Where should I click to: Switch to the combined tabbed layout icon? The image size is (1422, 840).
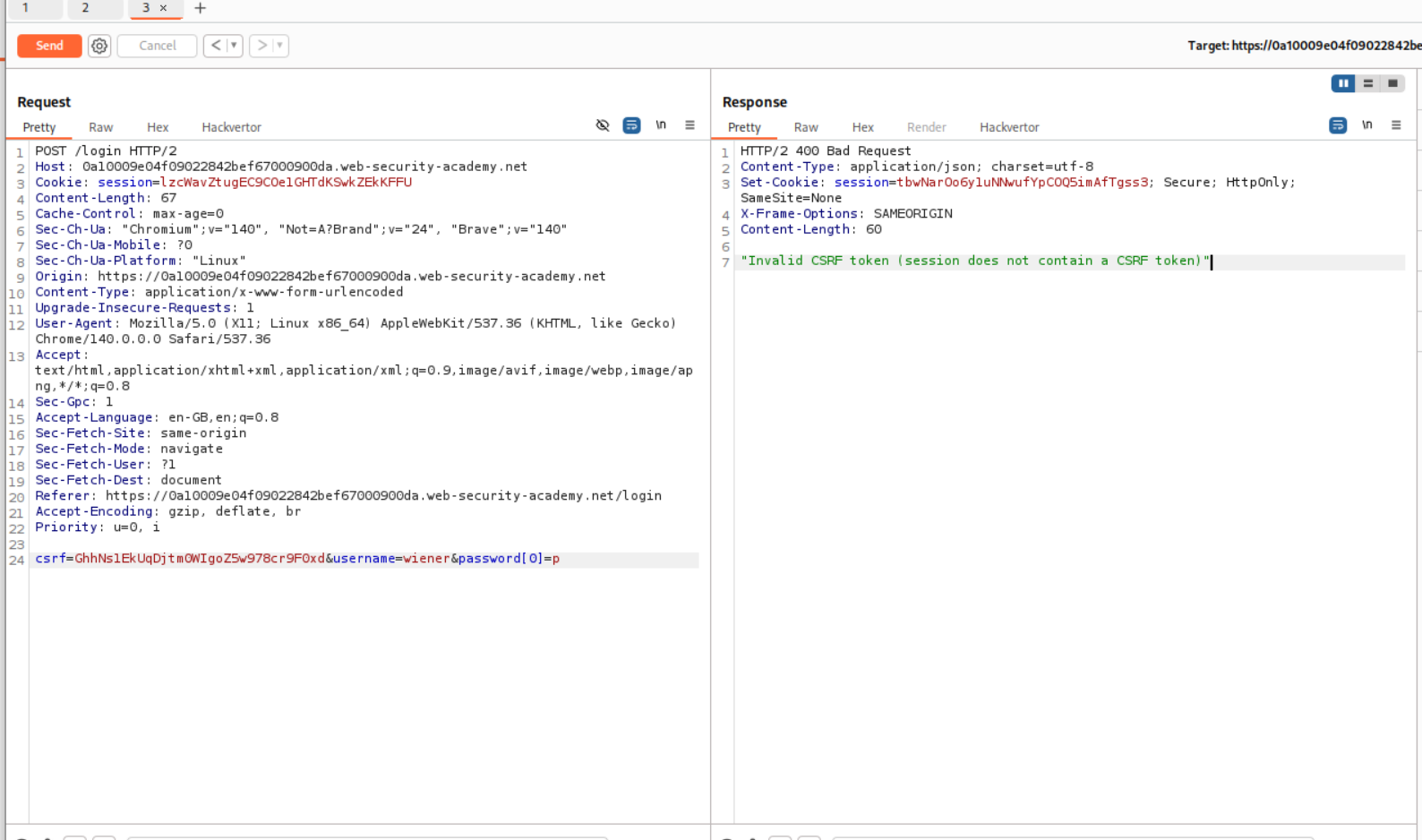tap(1392, 83)
